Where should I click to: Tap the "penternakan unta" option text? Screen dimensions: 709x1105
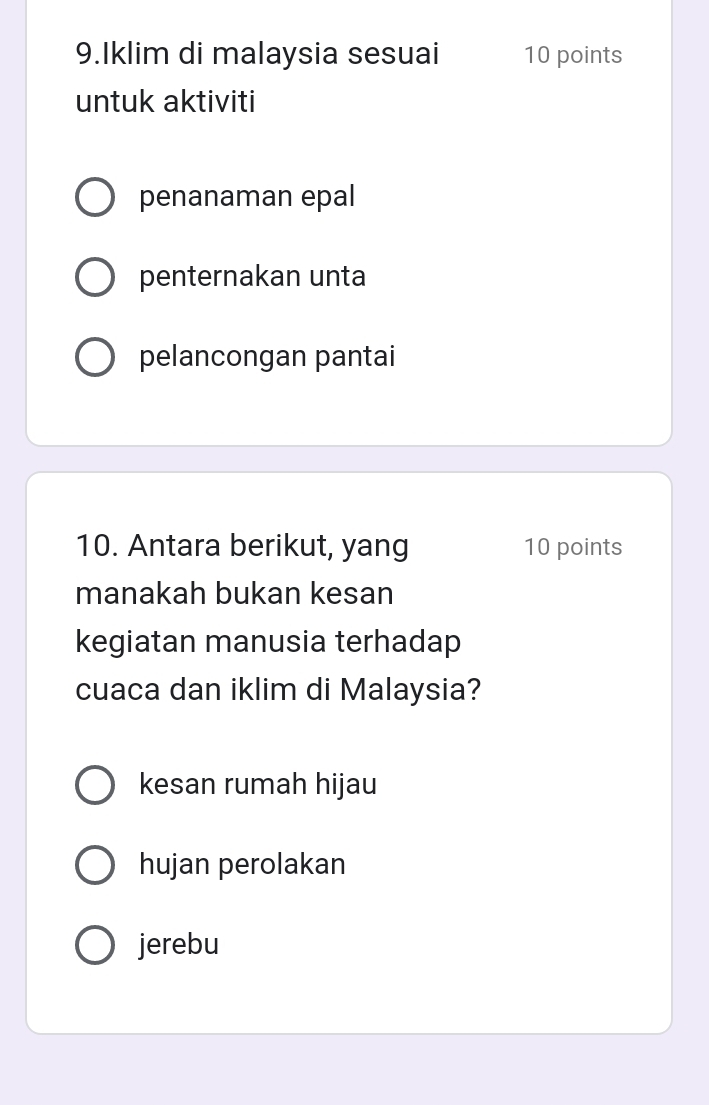tap(253, 277)
